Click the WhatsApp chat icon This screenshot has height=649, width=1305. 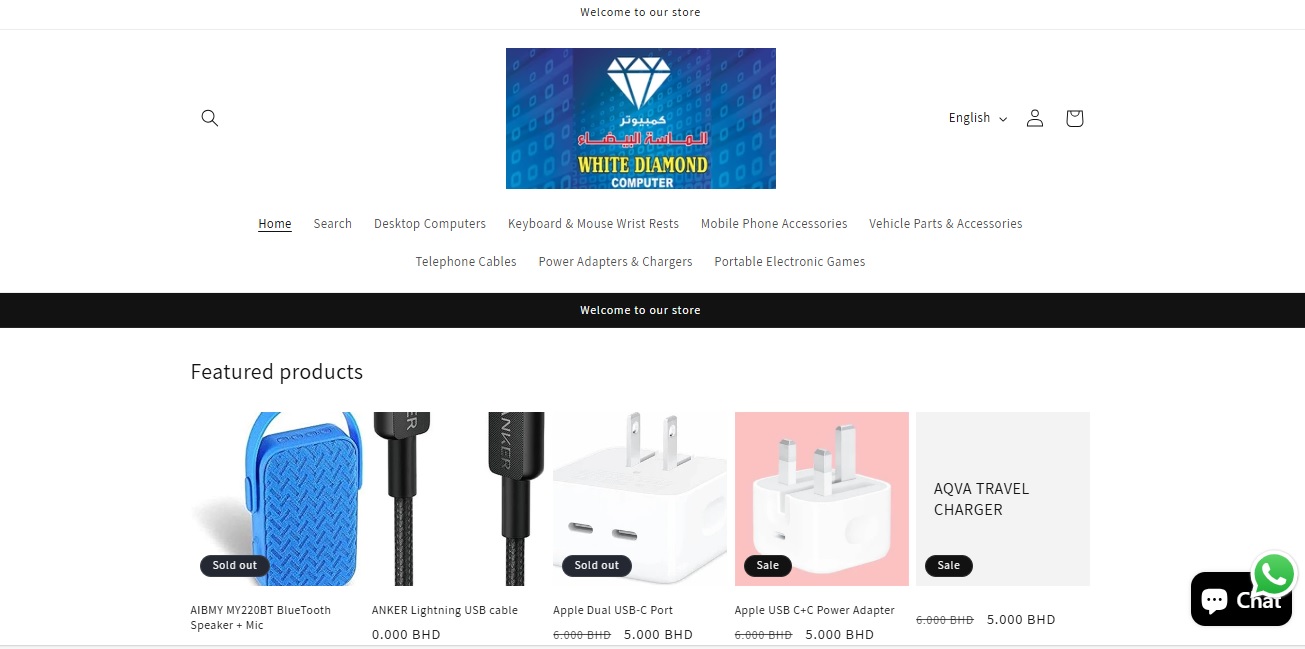click(1274, 575)
